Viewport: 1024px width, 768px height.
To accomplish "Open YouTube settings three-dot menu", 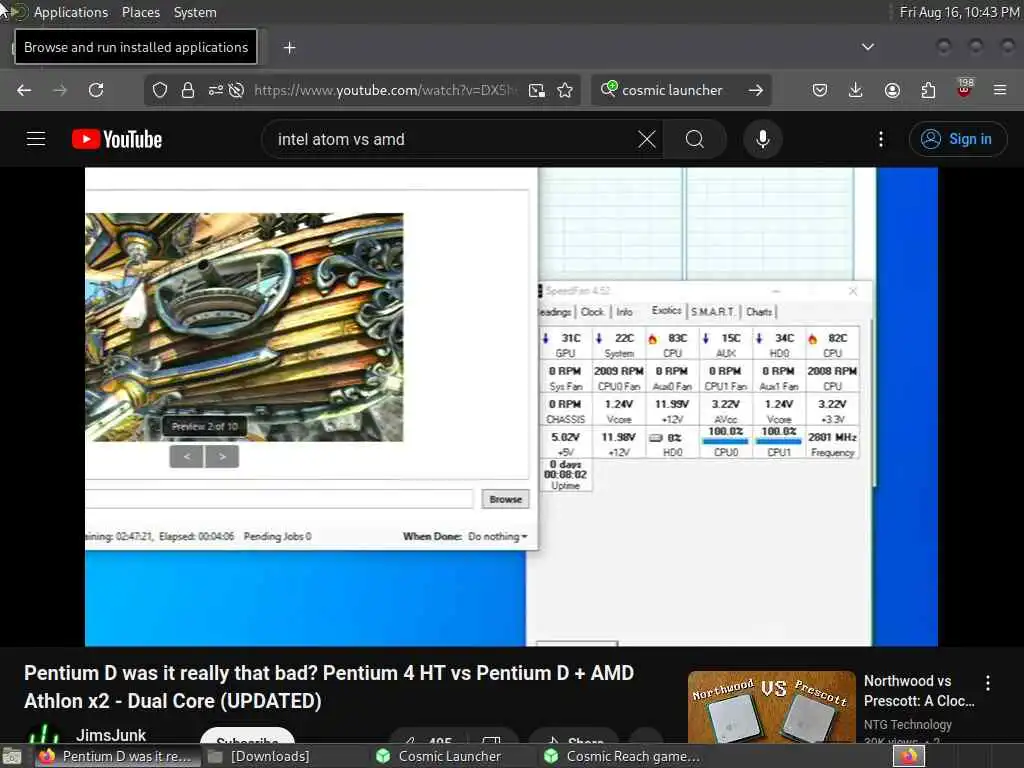I will [x=881, y=139].
